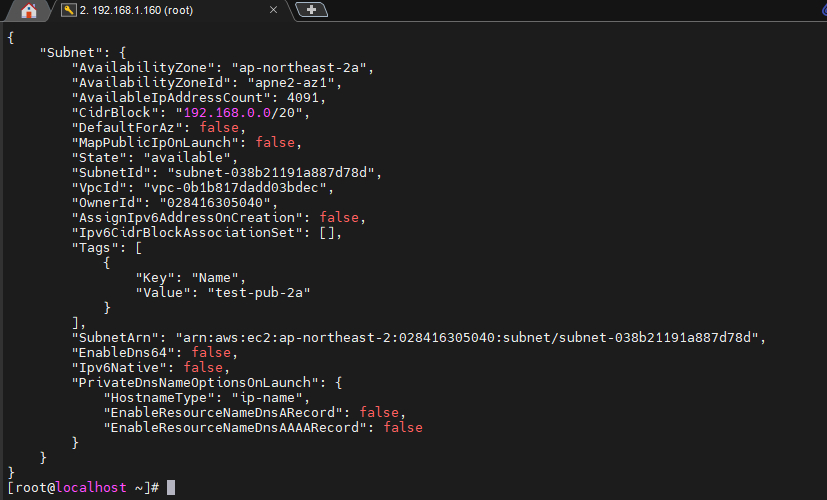This screenshot has height=500, width=827.
Task: Select the "test-pub-2a" tag value
Action: (x=259, y=293)
